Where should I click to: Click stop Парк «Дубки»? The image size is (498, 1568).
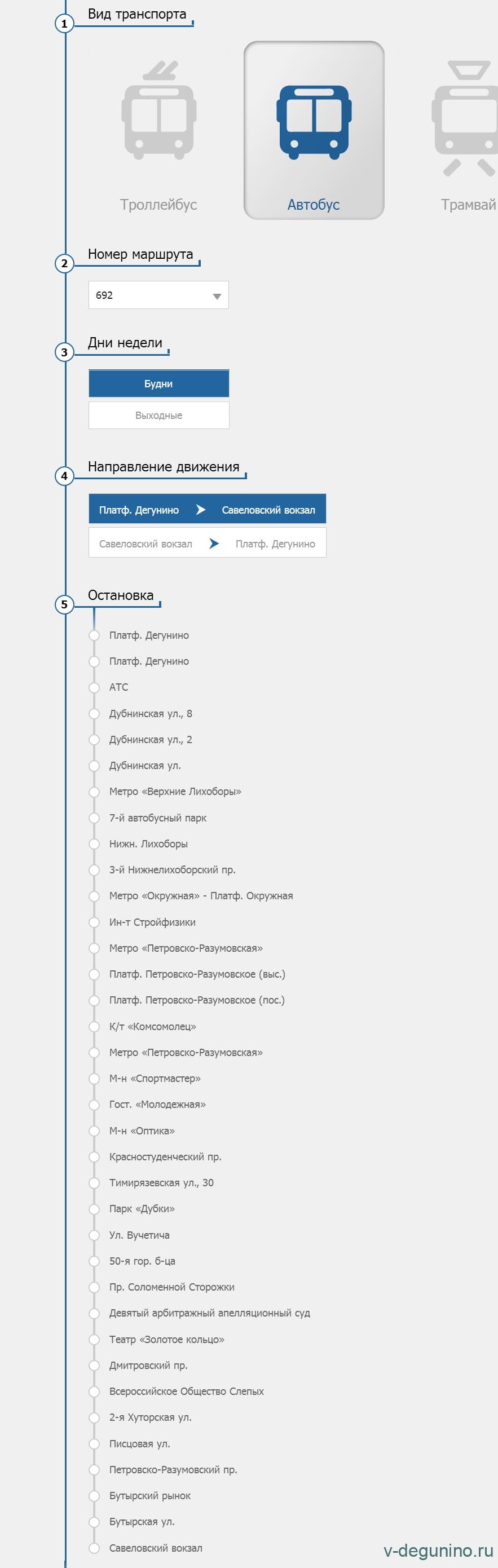coord(94,1208)
